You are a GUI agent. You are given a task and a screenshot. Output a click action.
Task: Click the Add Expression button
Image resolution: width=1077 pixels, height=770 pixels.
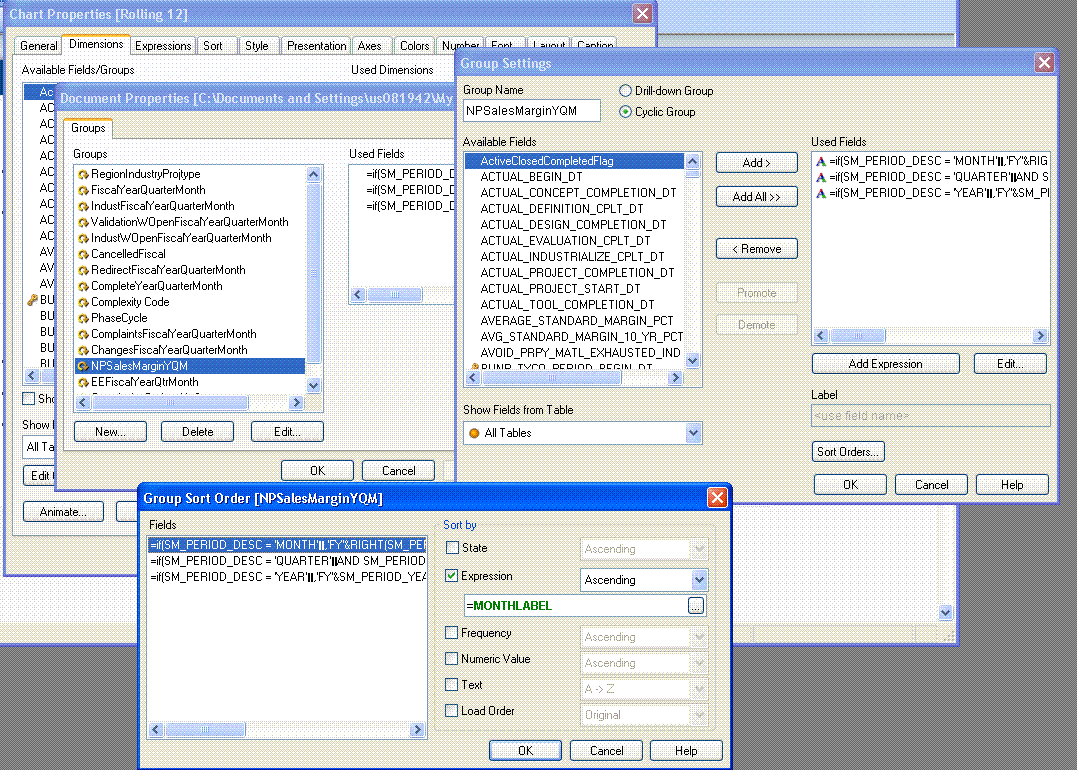[885, 364]
